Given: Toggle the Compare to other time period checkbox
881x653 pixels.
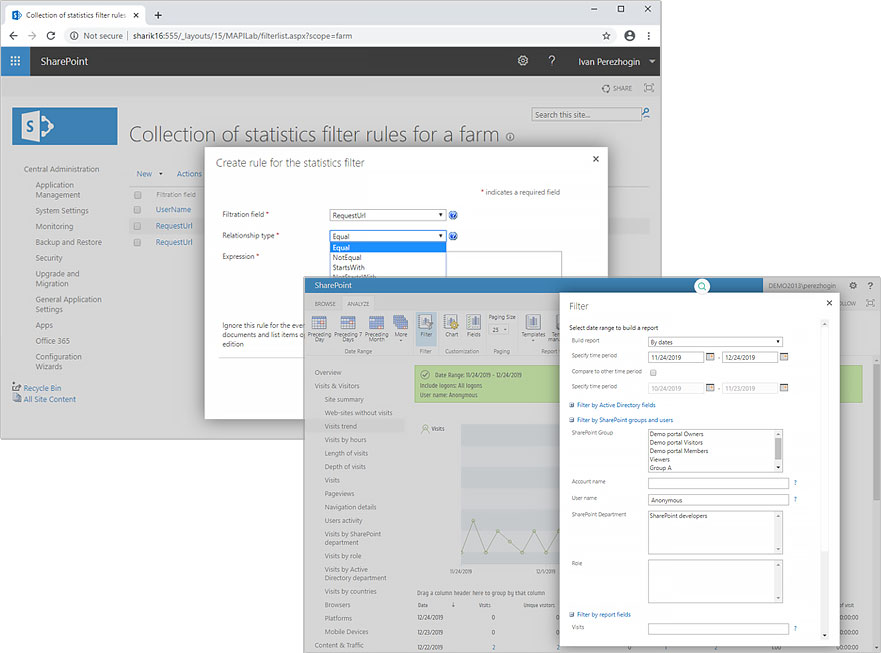Looking at the screenshot, I should coord(653,373).
